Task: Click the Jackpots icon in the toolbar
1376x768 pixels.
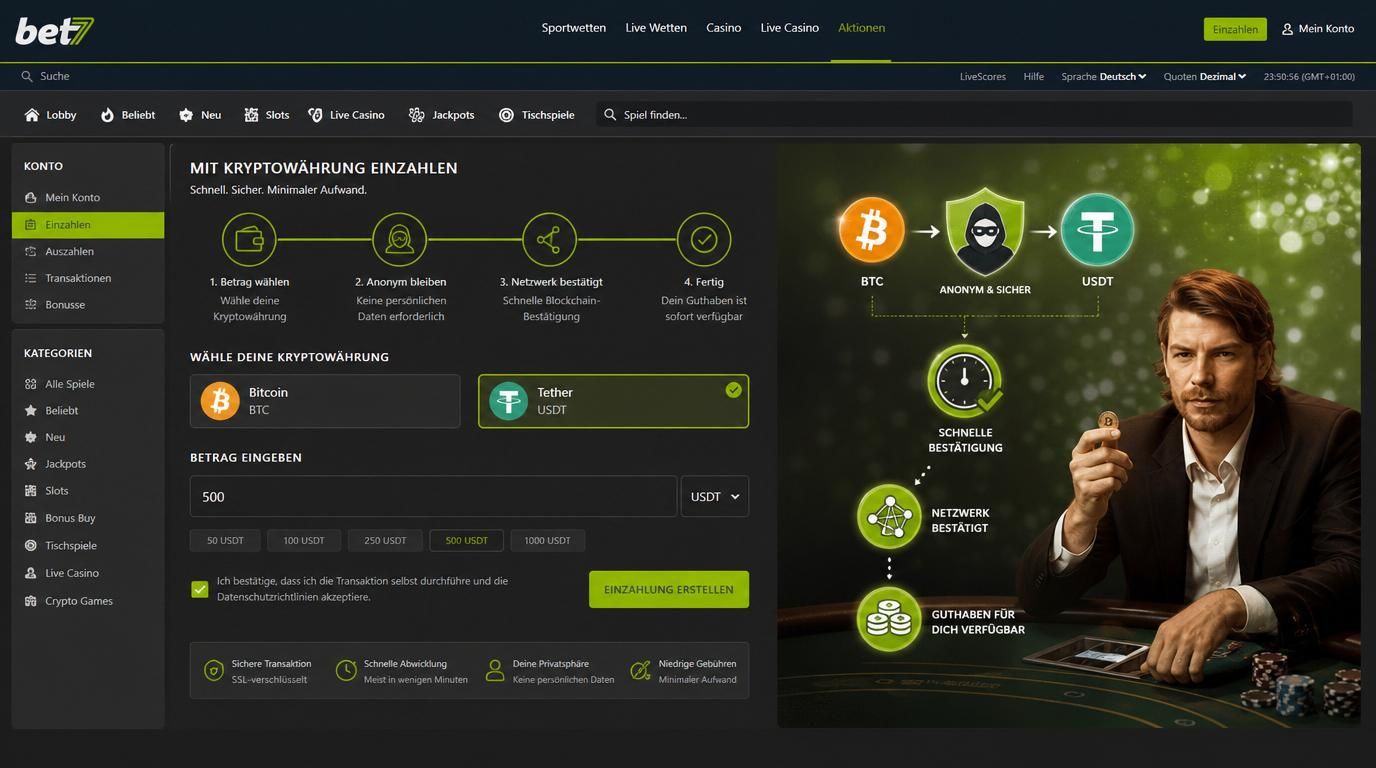Action: pos(417,115)
